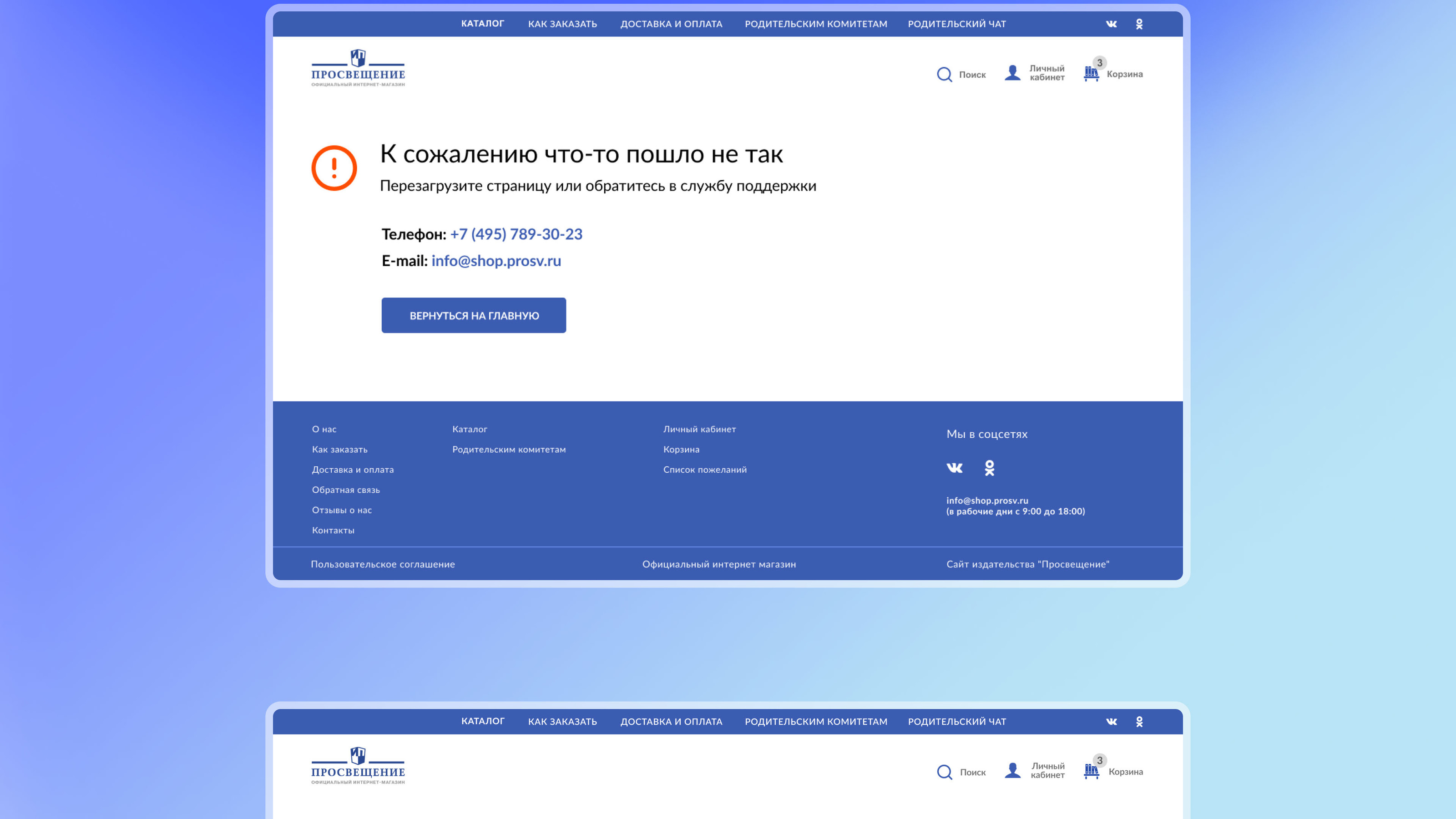Image resolution: width=1456 pixels, height=819 pixels.
Task: Open ДОСТАВКА И ОПЛАТА menu item
Action: tap(671, 24)
